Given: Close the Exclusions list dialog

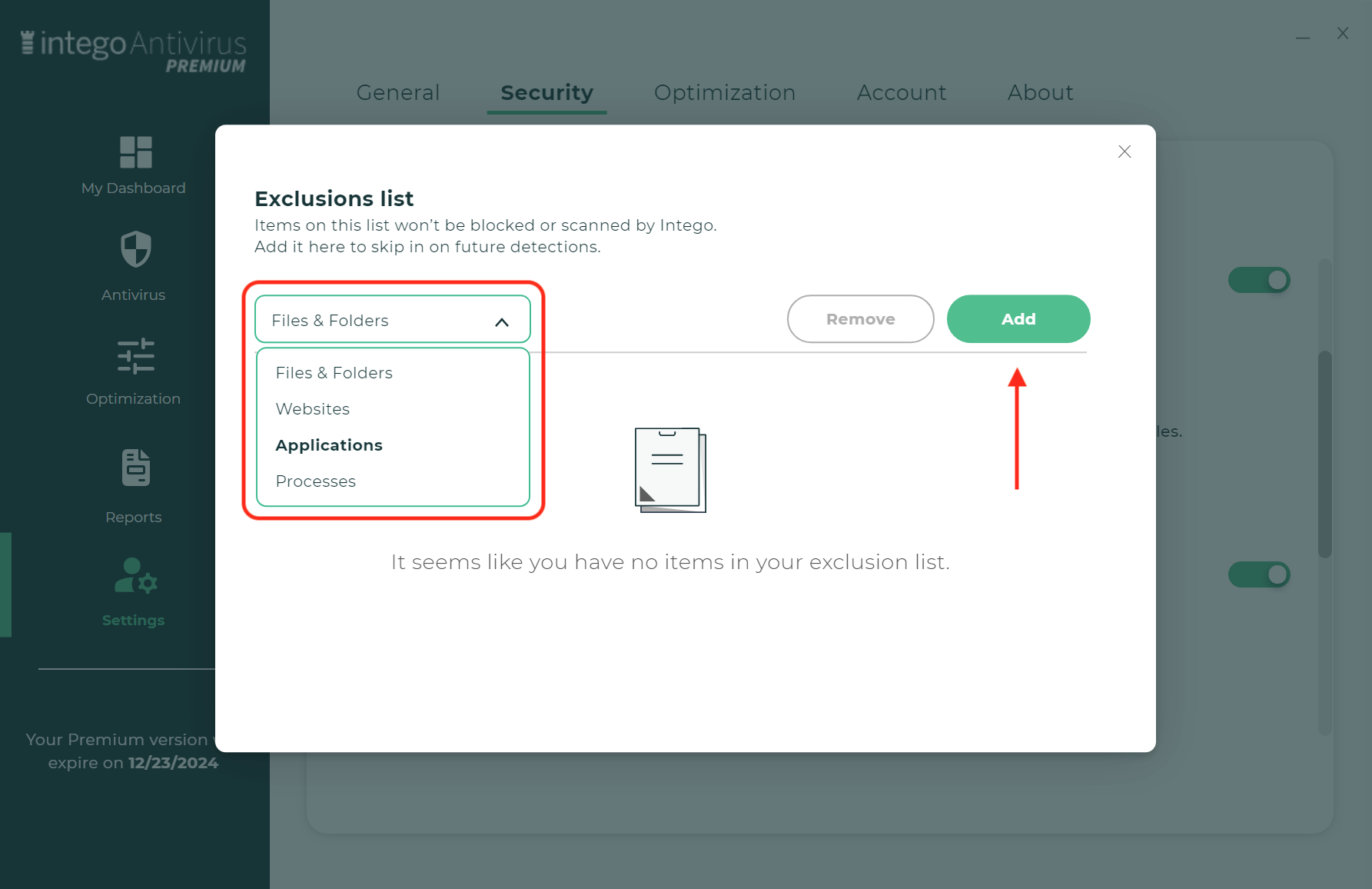Looking at the screenshot, I should click(1125, 151).
